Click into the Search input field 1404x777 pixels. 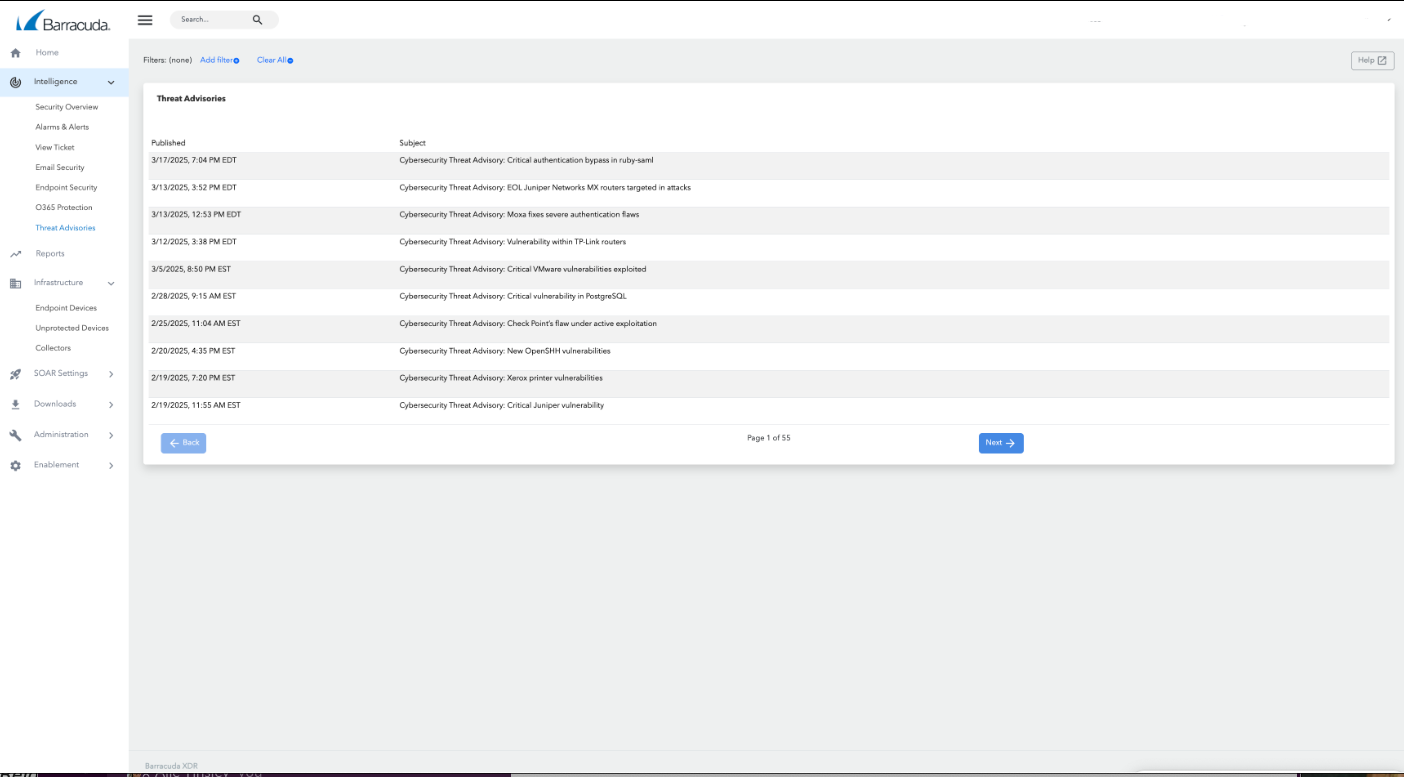tap(210, 20)
